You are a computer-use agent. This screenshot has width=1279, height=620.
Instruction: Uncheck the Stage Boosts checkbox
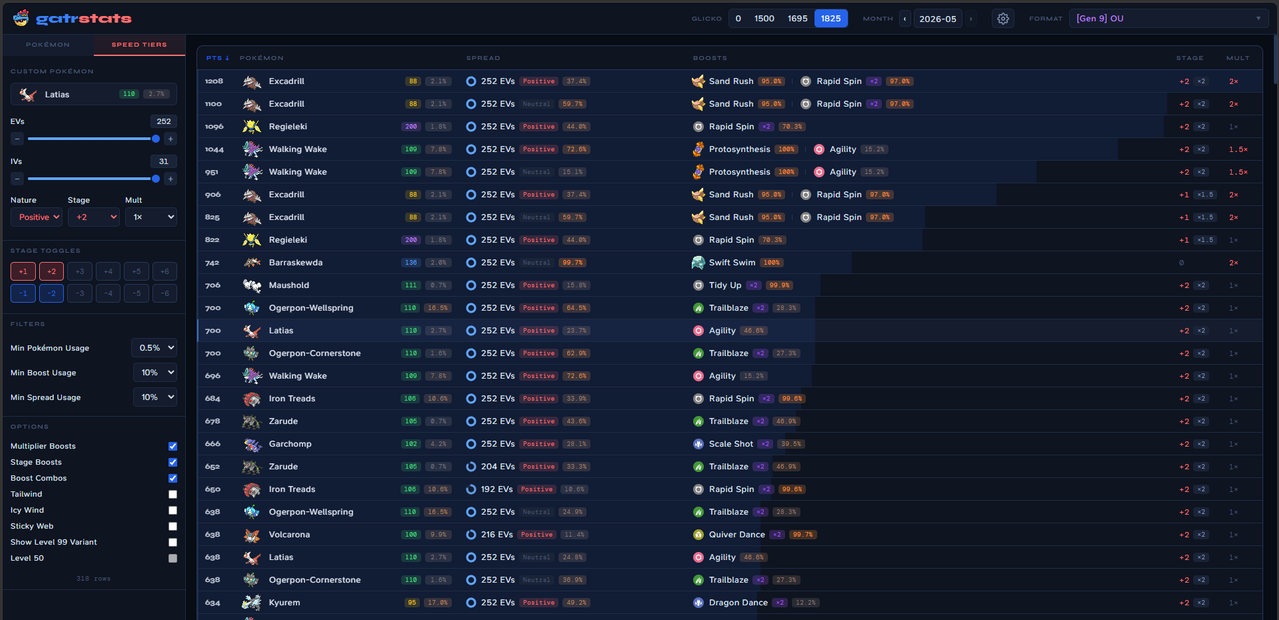pyautogui.click(x=173, y=462)
